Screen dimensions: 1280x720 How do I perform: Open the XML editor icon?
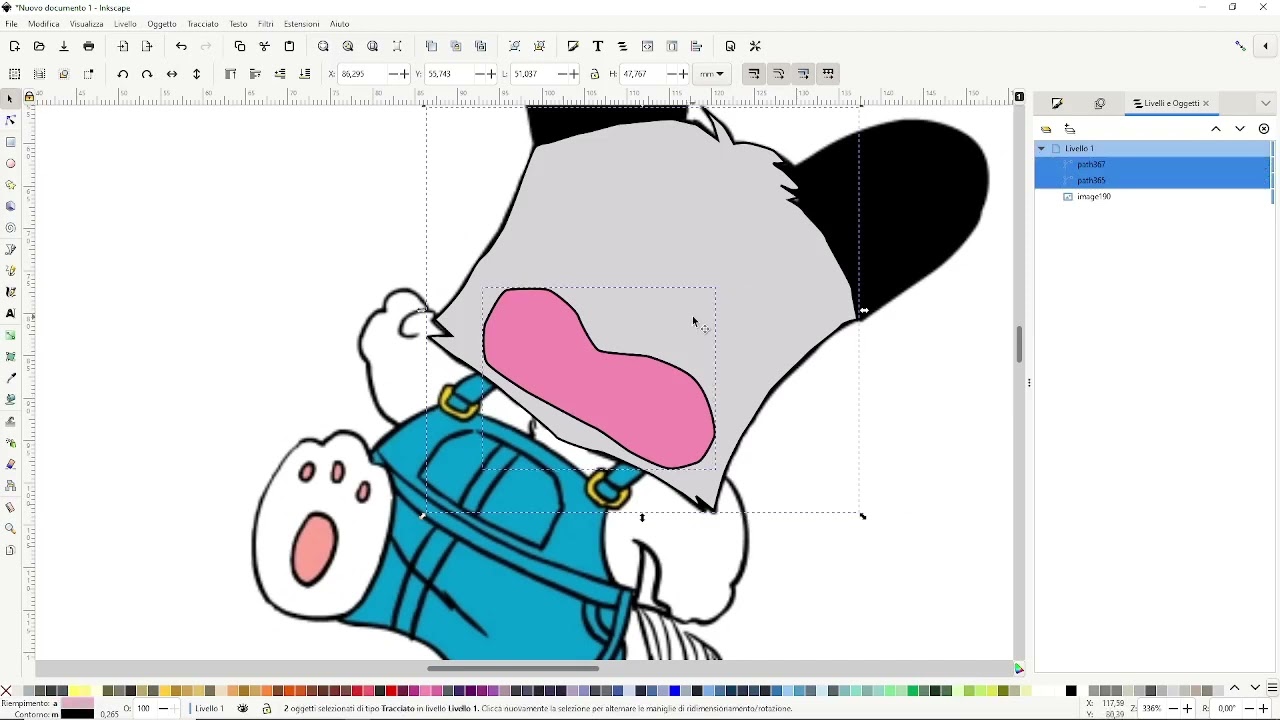pos(648,47)
